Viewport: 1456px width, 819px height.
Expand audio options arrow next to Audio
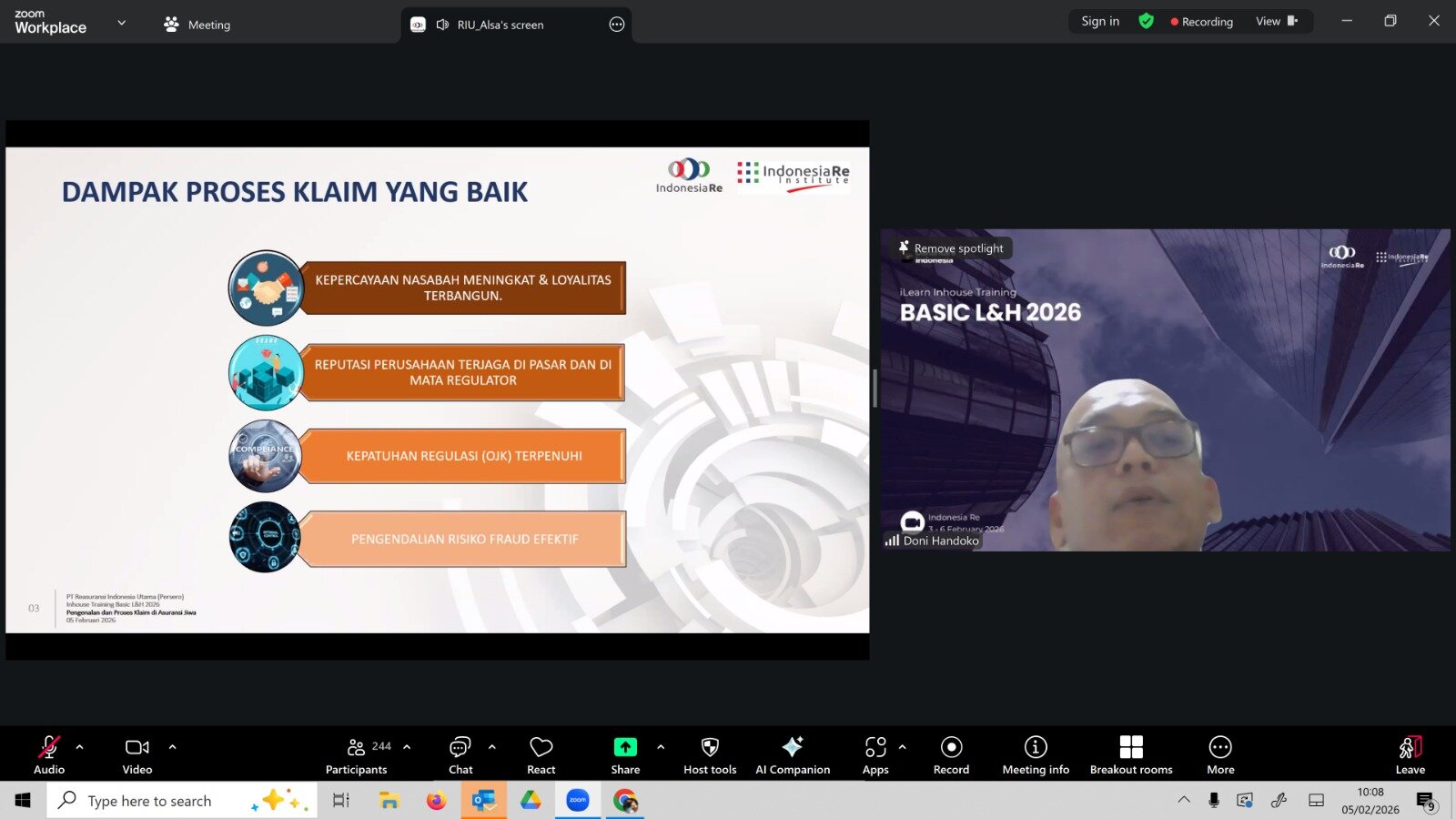pyautogui.click(x=80, y=747)
